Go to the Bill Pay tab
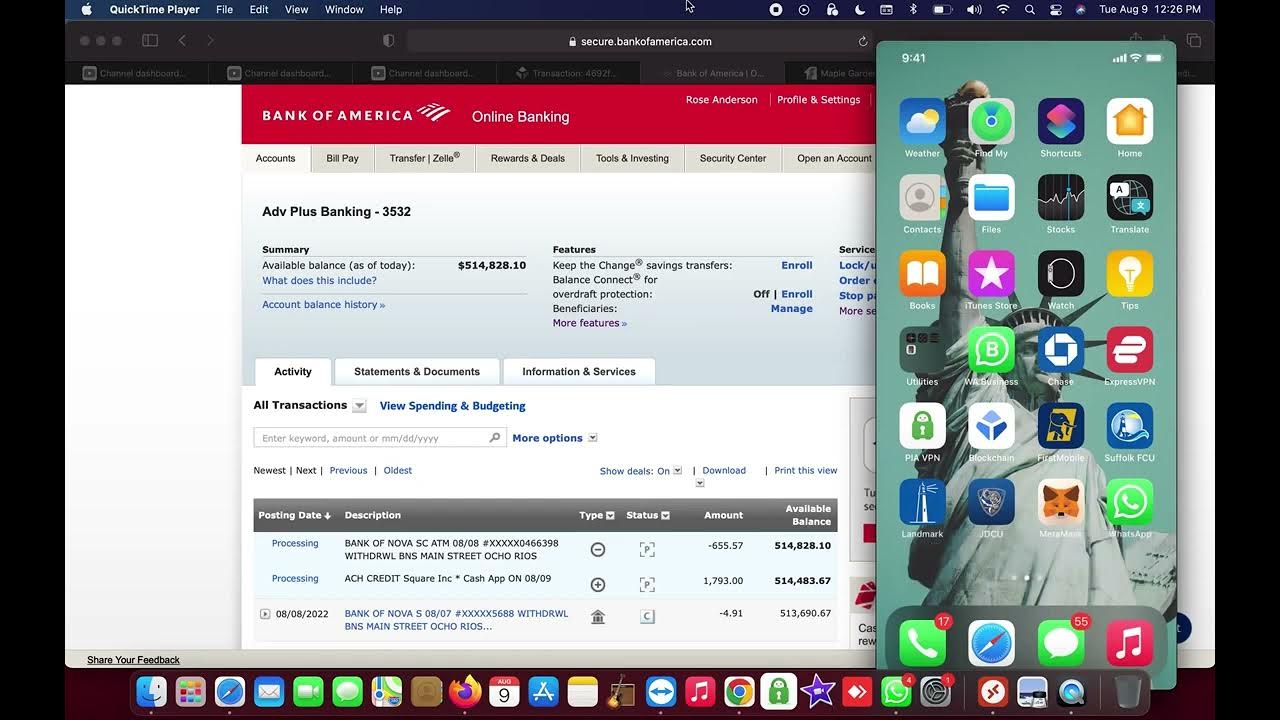The height and width of the screenshot is (720, 1280). pos(342,158)
